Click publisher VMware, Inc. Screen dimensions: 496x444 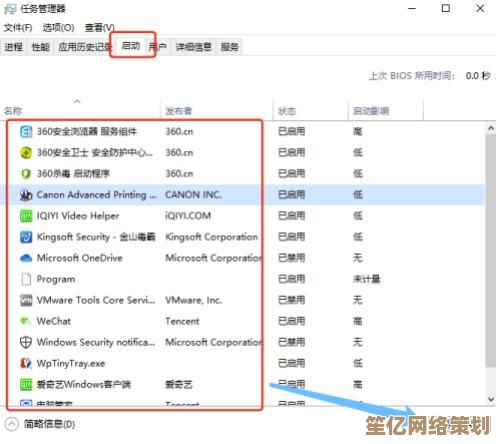click(194, 300)
